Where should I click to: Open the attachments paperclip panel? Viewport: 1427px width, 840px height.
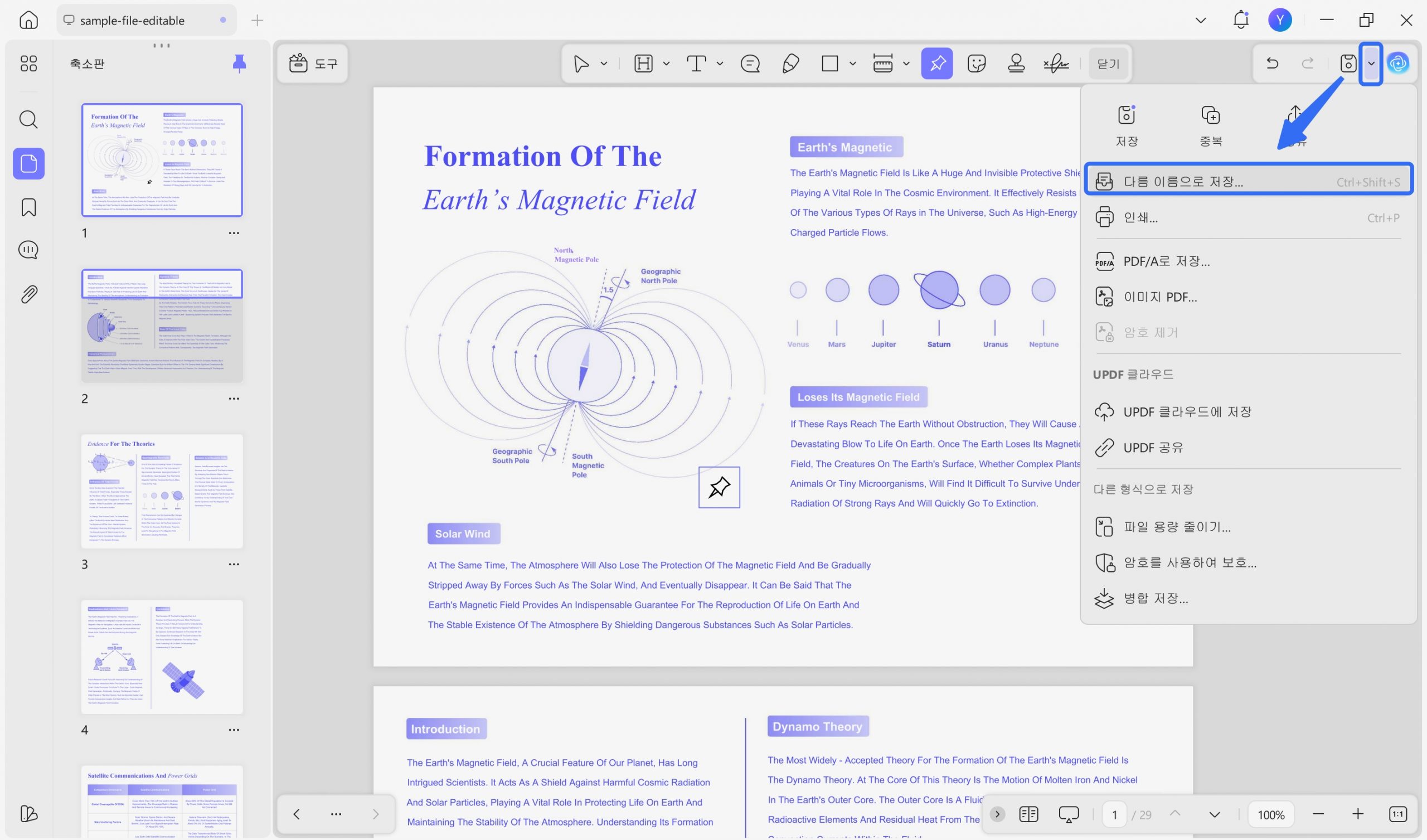coord(28,294)
